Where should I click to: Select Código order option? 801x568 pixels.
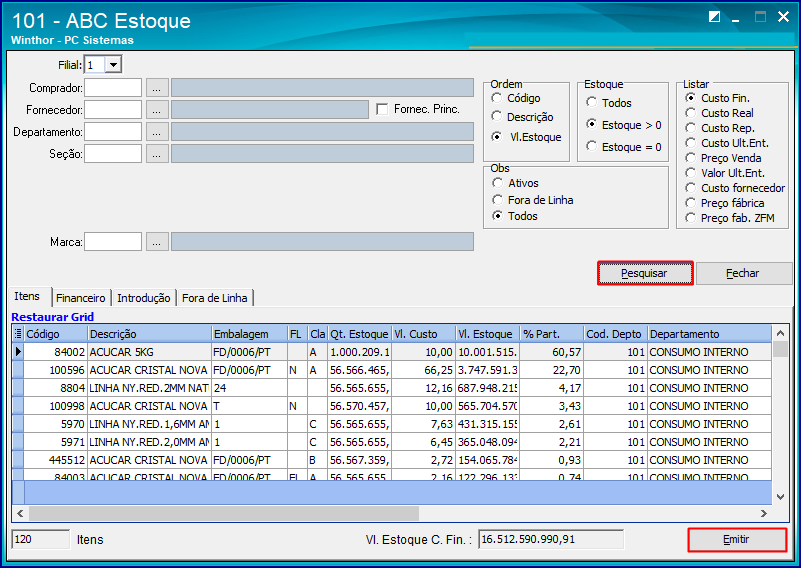point(497,98)
